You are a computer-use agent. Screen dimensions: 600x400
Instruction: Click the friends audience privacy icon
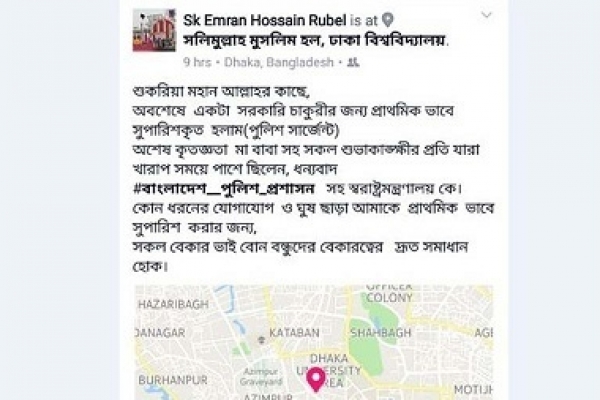[x=353, y=62]
